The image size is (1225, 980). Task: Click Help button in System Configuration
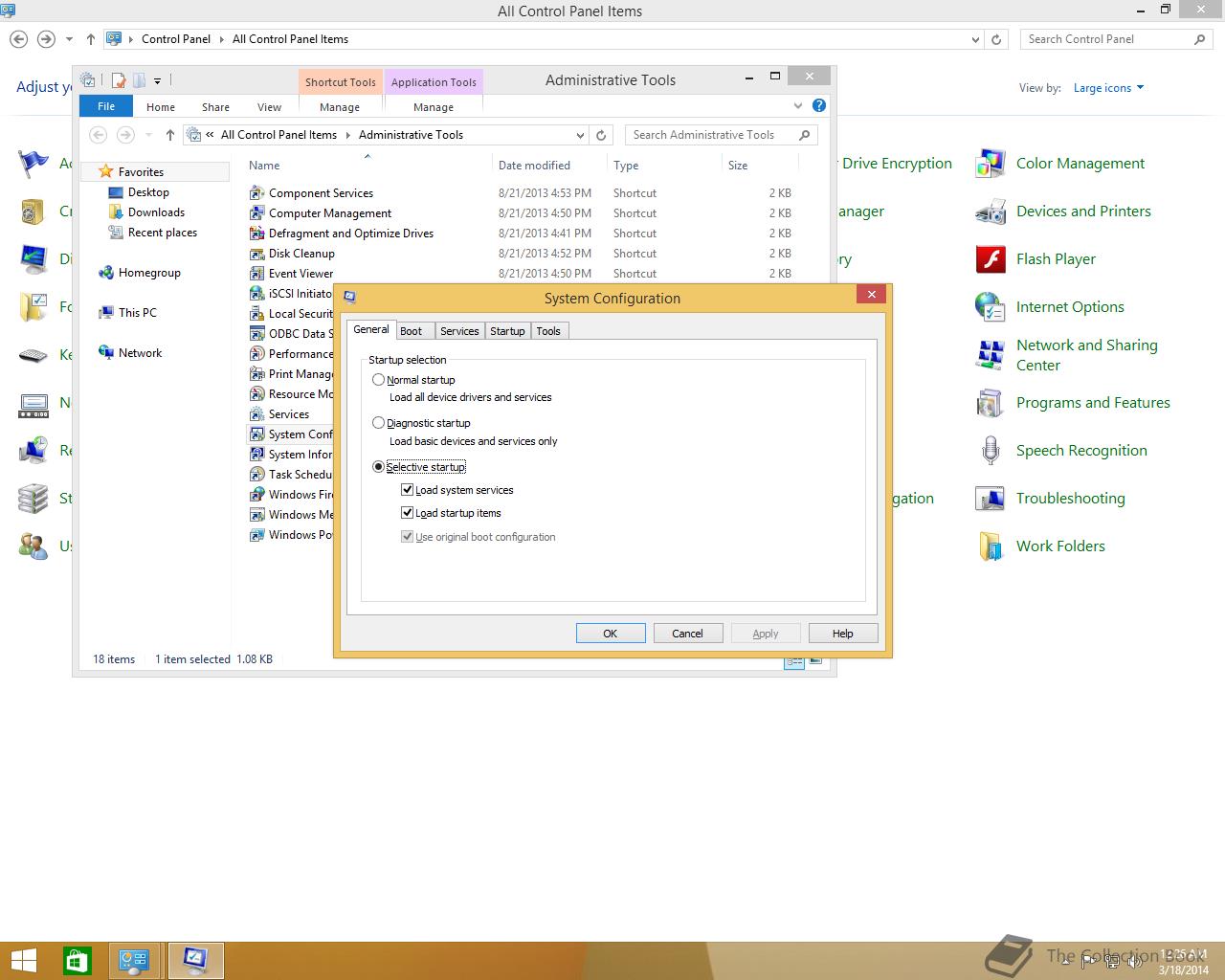click(842, 634)
